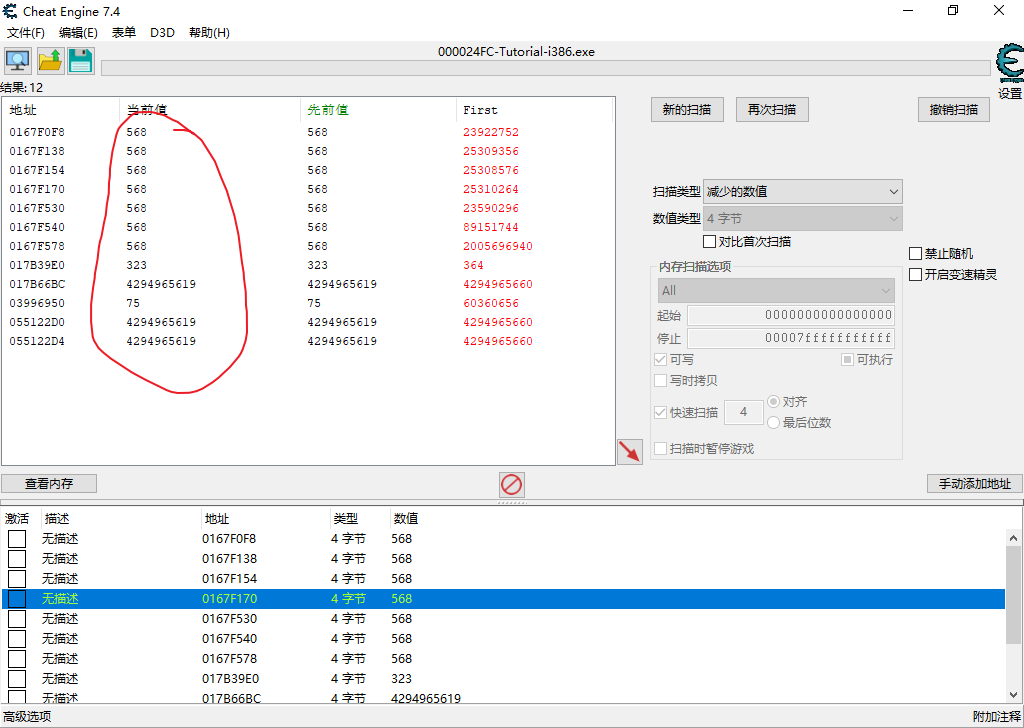Open the 表单 menu
Image resolution: width=1024 pixels, height=728 pixels.
(x=123, y=33)
